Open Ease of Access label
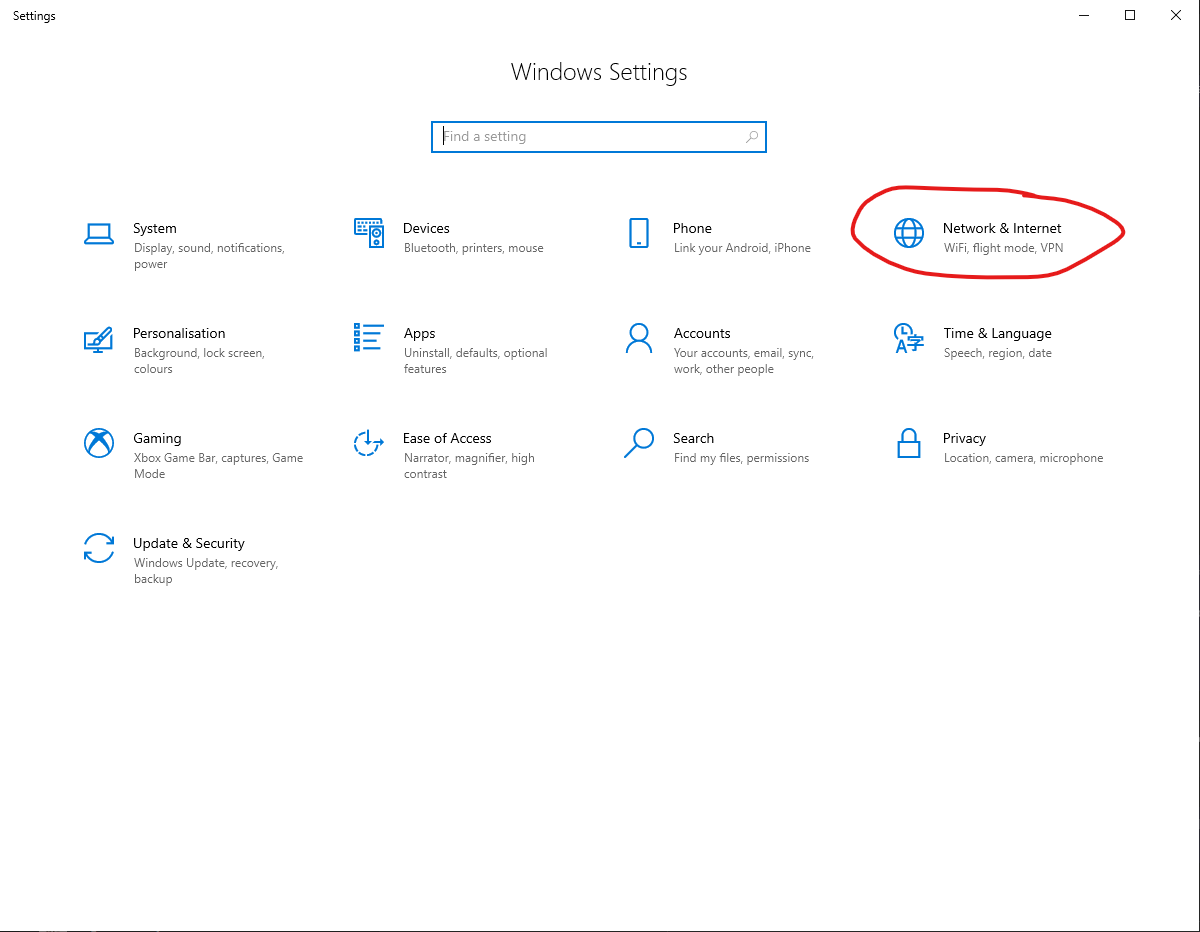 [x=447, y=438]
